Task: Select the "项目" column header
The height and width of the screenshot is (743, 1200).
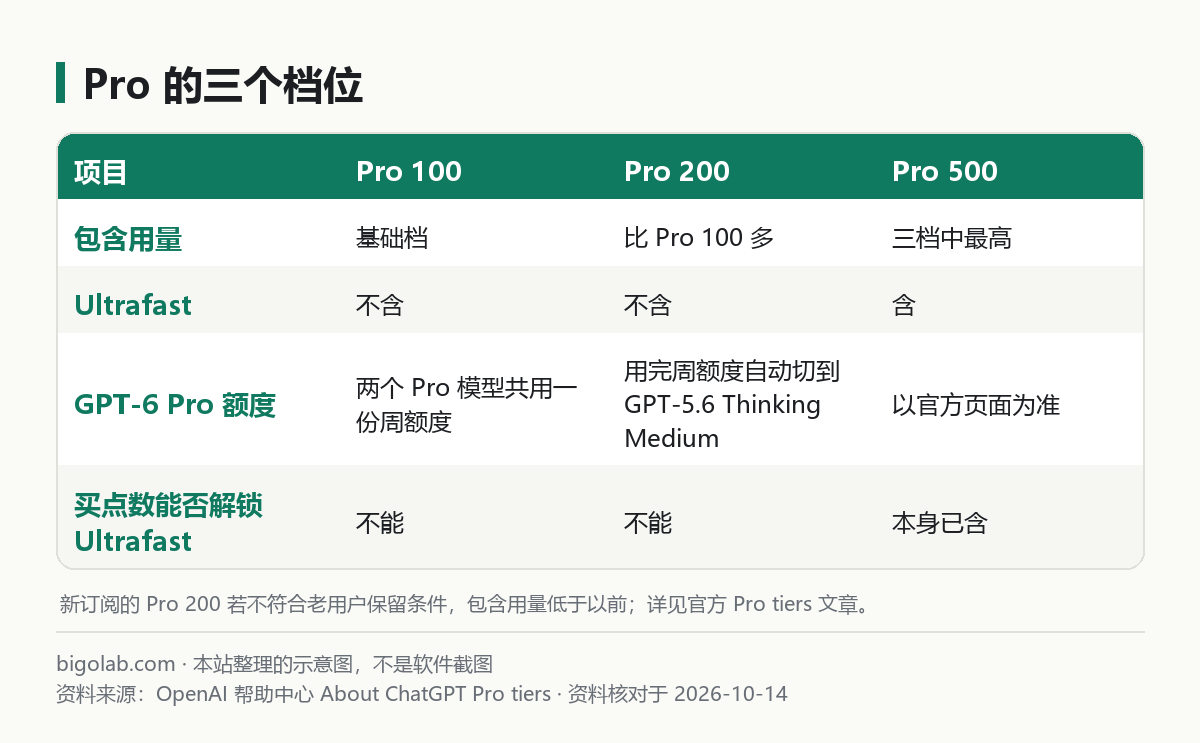Action: (100, 171)
